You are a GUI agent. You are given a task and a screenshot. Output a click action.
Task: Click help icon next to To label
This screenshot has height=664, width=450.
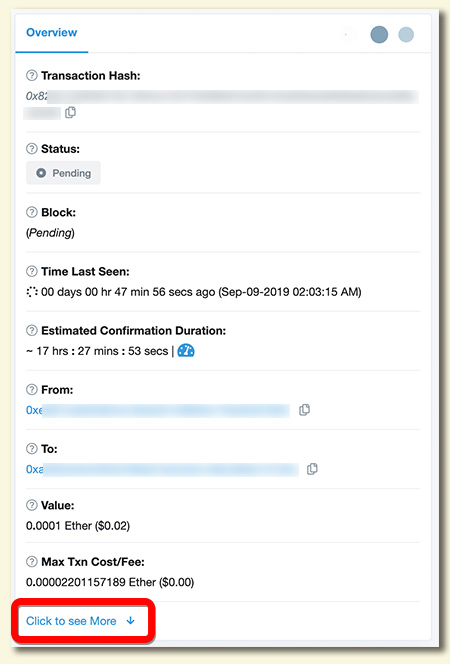click(32, 448)
